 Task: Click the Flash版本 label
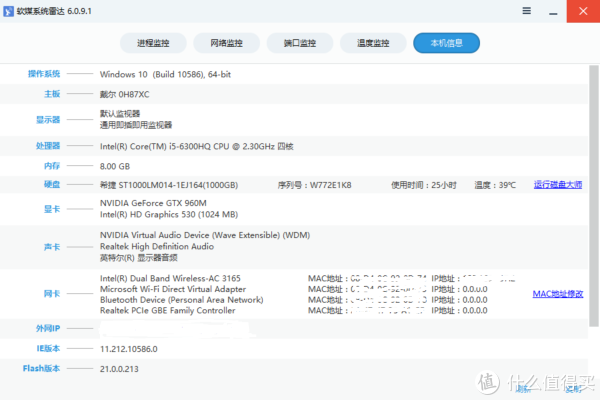(x=41, y=368)
